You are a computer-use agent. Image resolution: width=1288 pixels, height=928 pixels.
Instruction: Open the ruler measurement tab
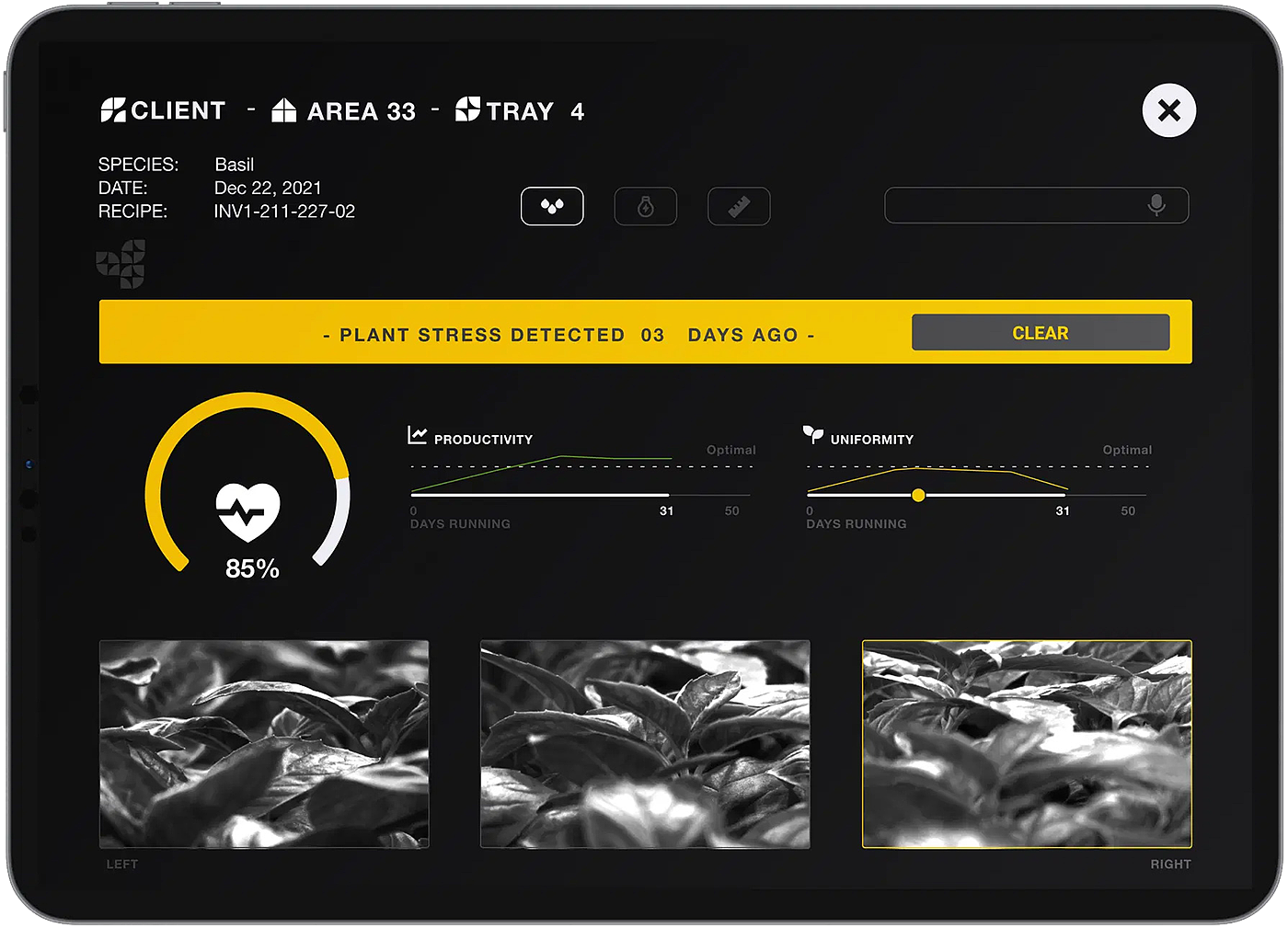click(x=739, y=206)
